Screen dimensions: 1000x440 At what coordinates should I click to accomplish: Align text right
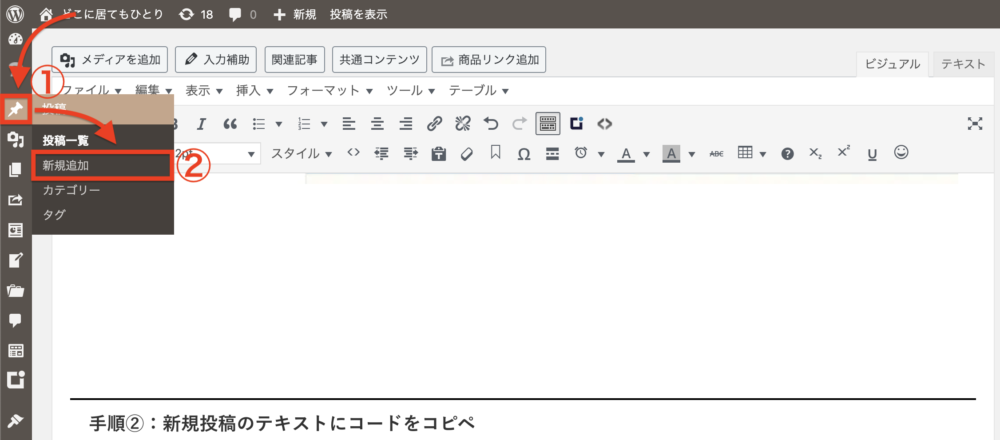click(x=406, y=124)
